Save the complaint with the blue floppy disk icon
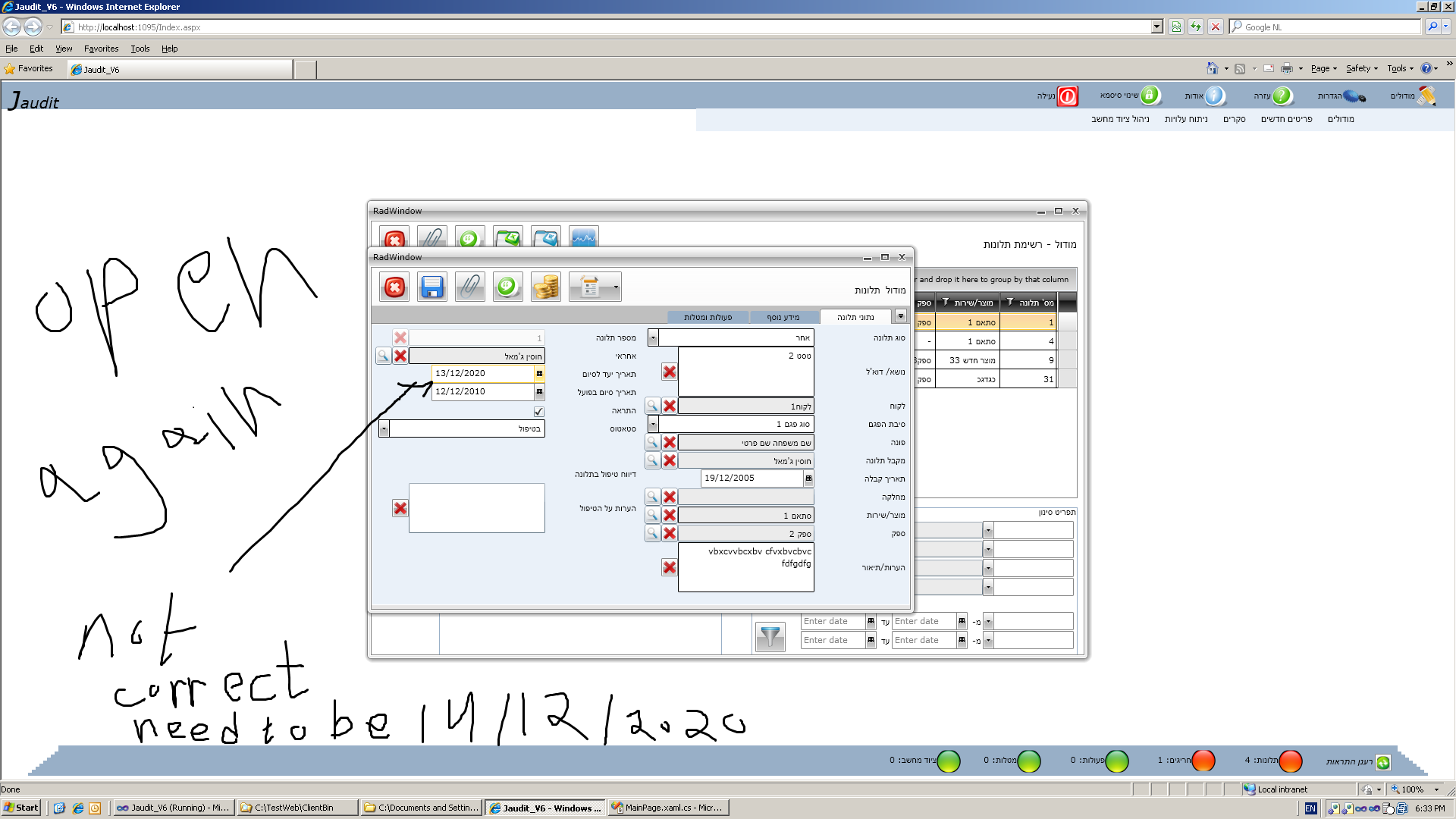1456x819 pixels. pos(432,287)
